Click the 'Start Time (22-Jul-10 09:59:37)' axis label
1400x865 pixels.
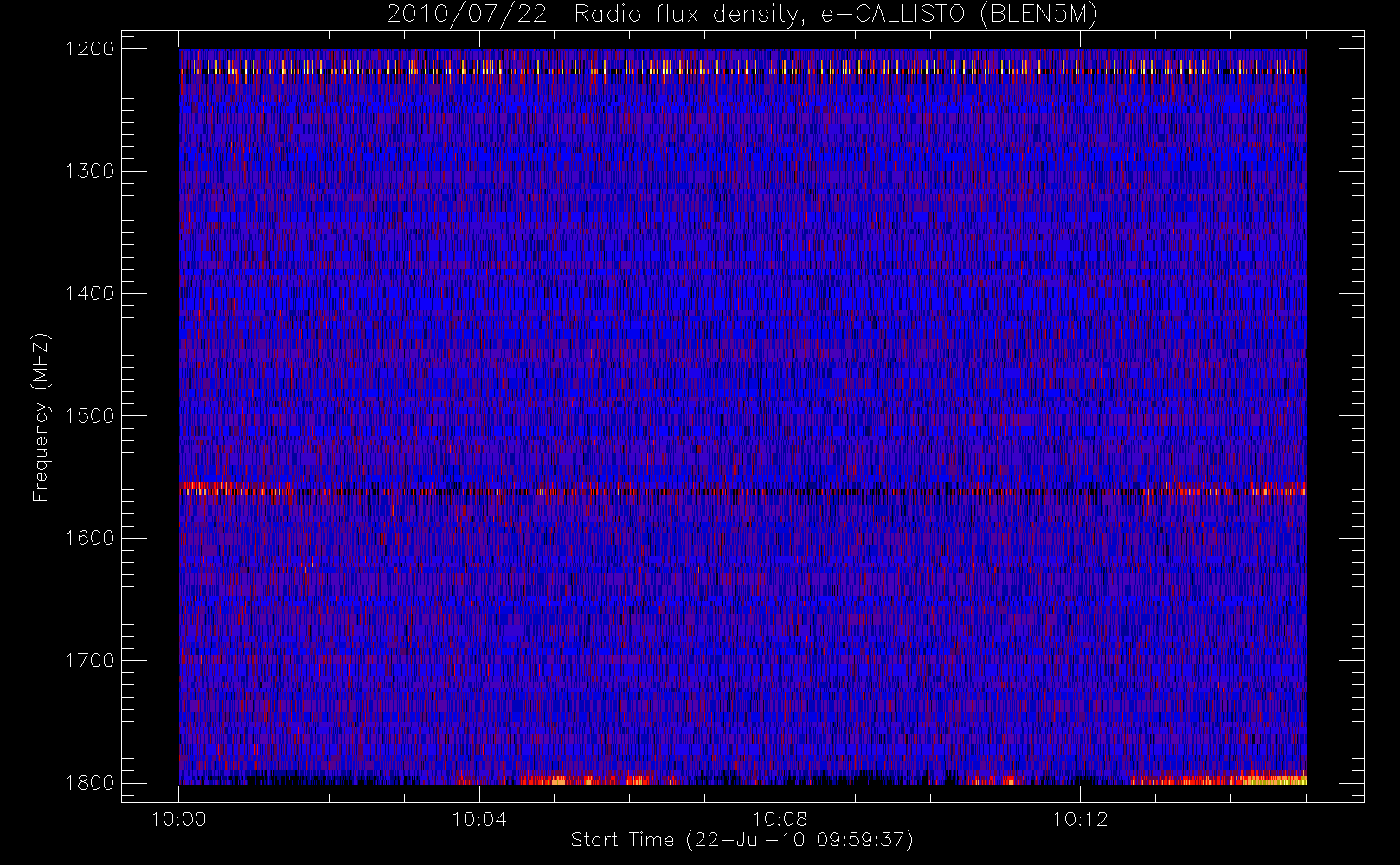tap(742, 840)
